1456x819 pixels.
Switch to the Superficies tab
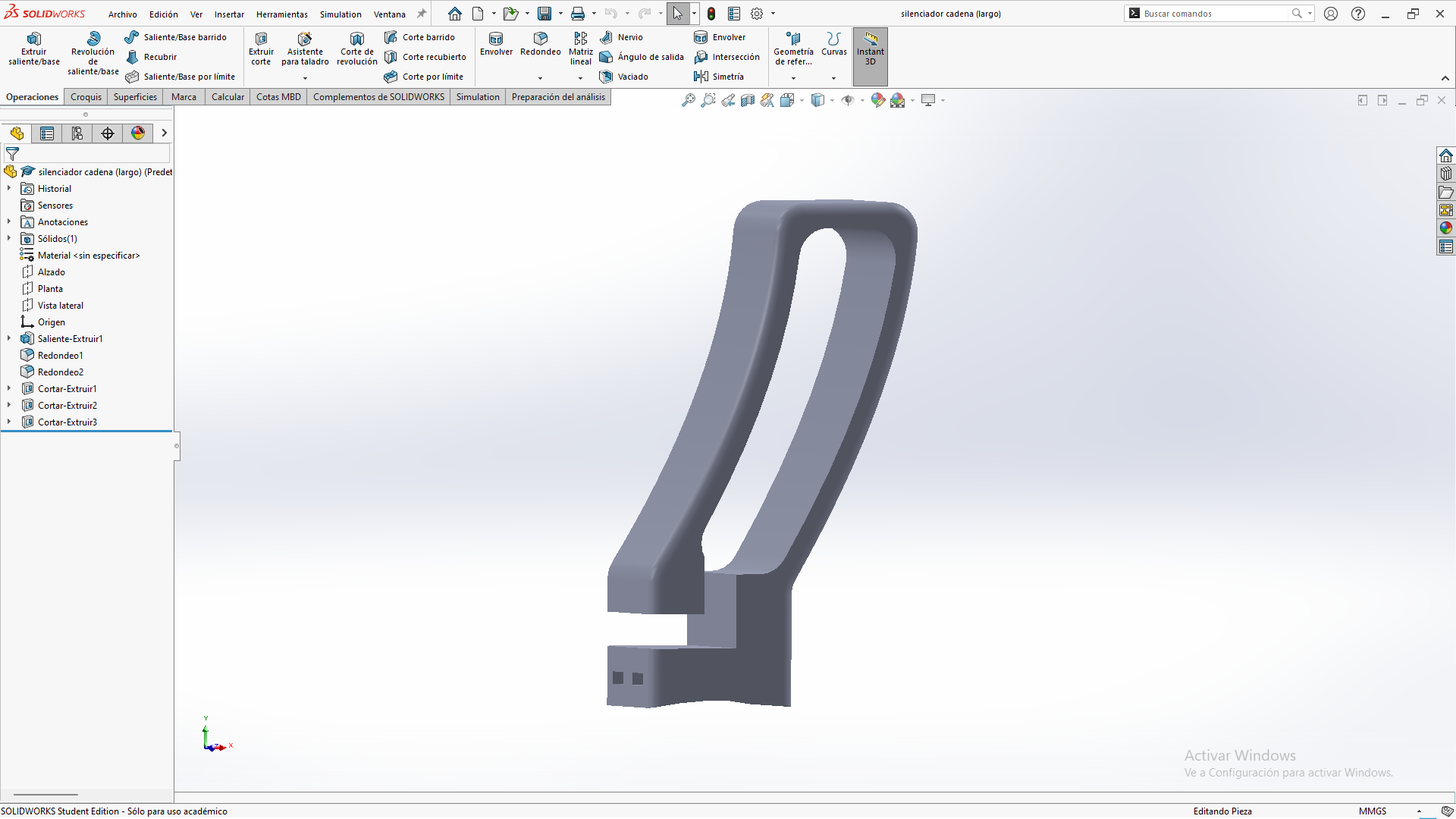click(135, 97)
